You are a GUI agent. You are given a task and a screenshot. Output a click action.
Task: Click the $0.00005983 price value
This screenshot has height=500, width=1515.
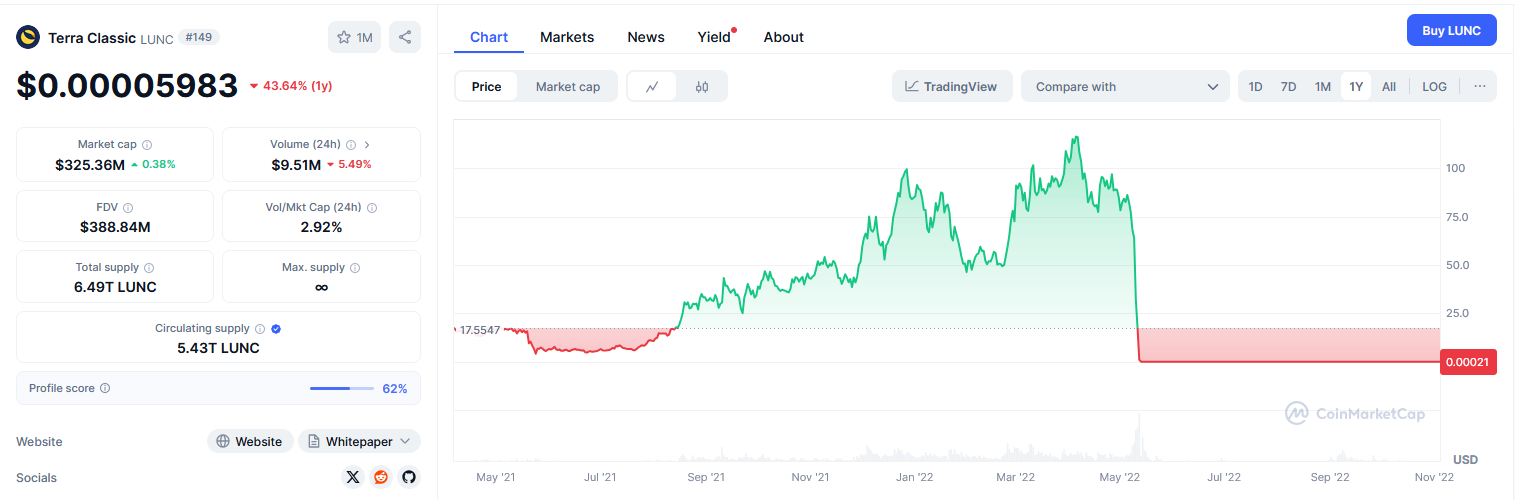click(127, 85)
